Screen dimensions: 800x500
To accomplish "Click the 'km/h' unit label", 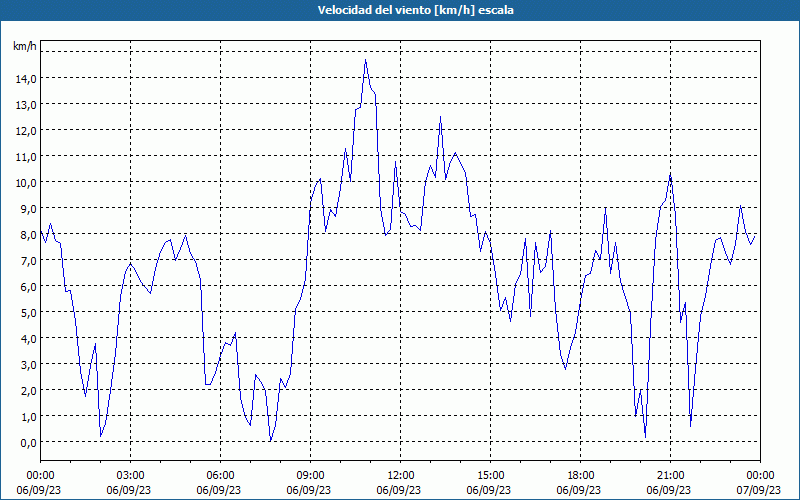I will [25, 46].
